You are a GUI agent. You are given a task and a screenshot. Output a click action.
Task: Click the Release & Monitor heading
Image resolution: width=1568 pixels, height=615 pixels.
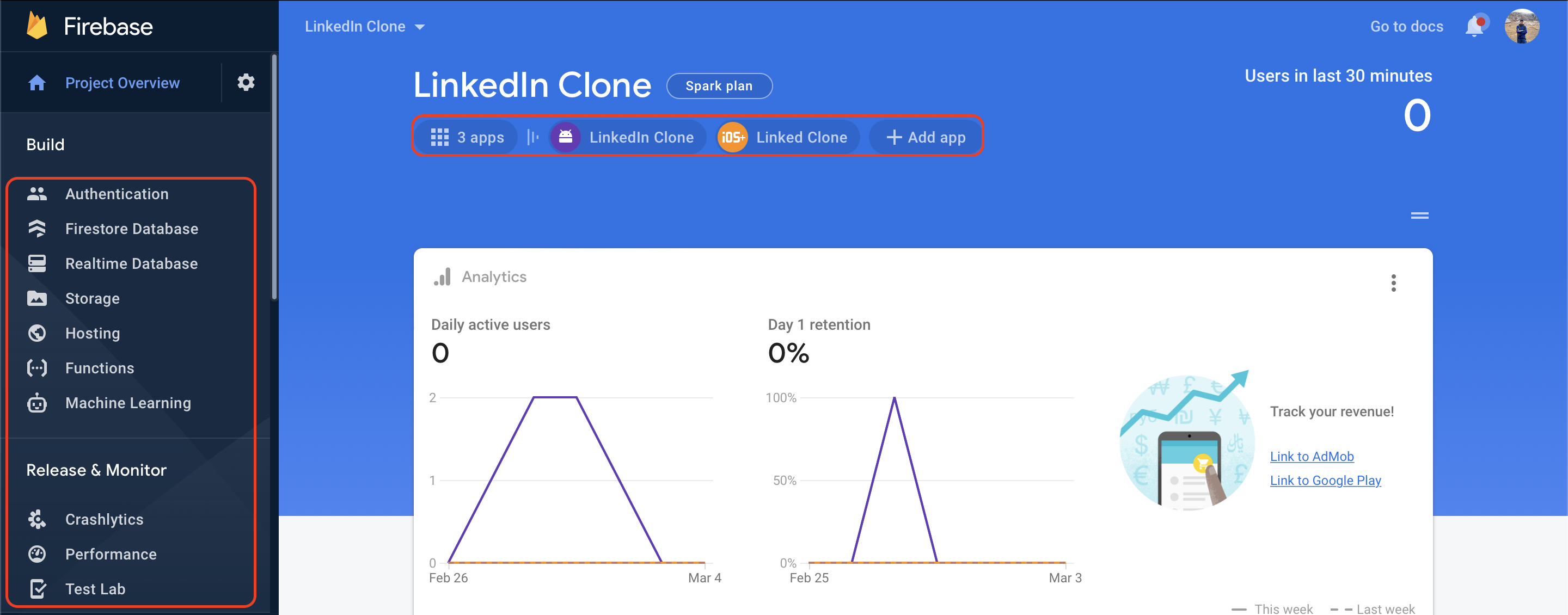(x=96, y=470)
